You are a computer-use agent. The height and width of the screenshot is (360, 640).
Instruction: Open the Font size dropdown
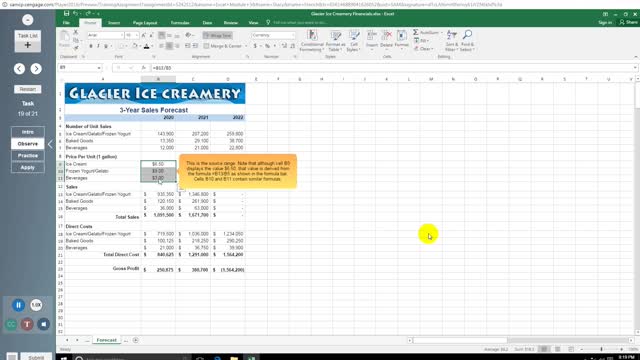pos(136,36)
